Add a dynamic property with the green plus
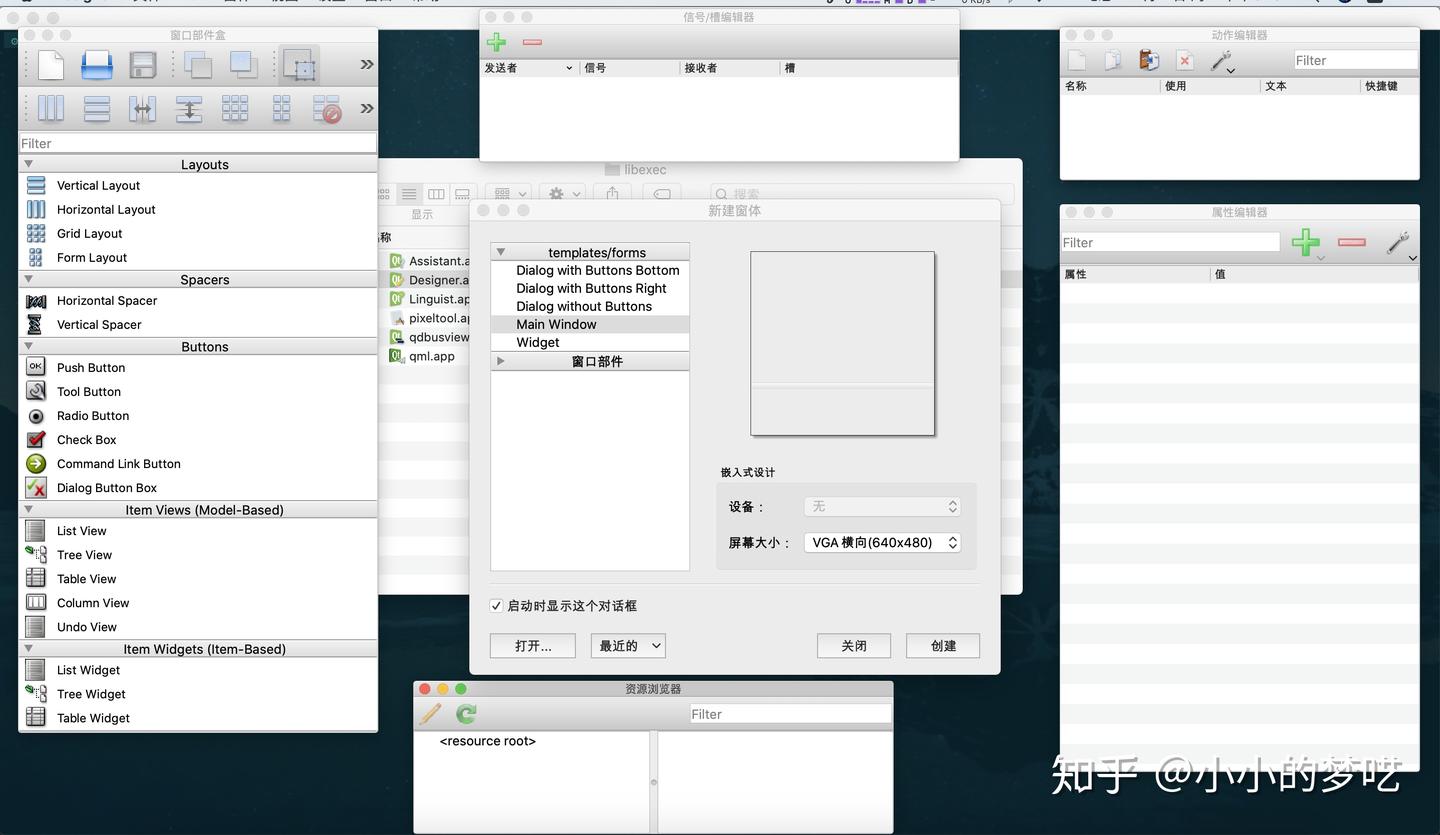The width and height of the screenshot is (1440, 835). coord(1306,242)
